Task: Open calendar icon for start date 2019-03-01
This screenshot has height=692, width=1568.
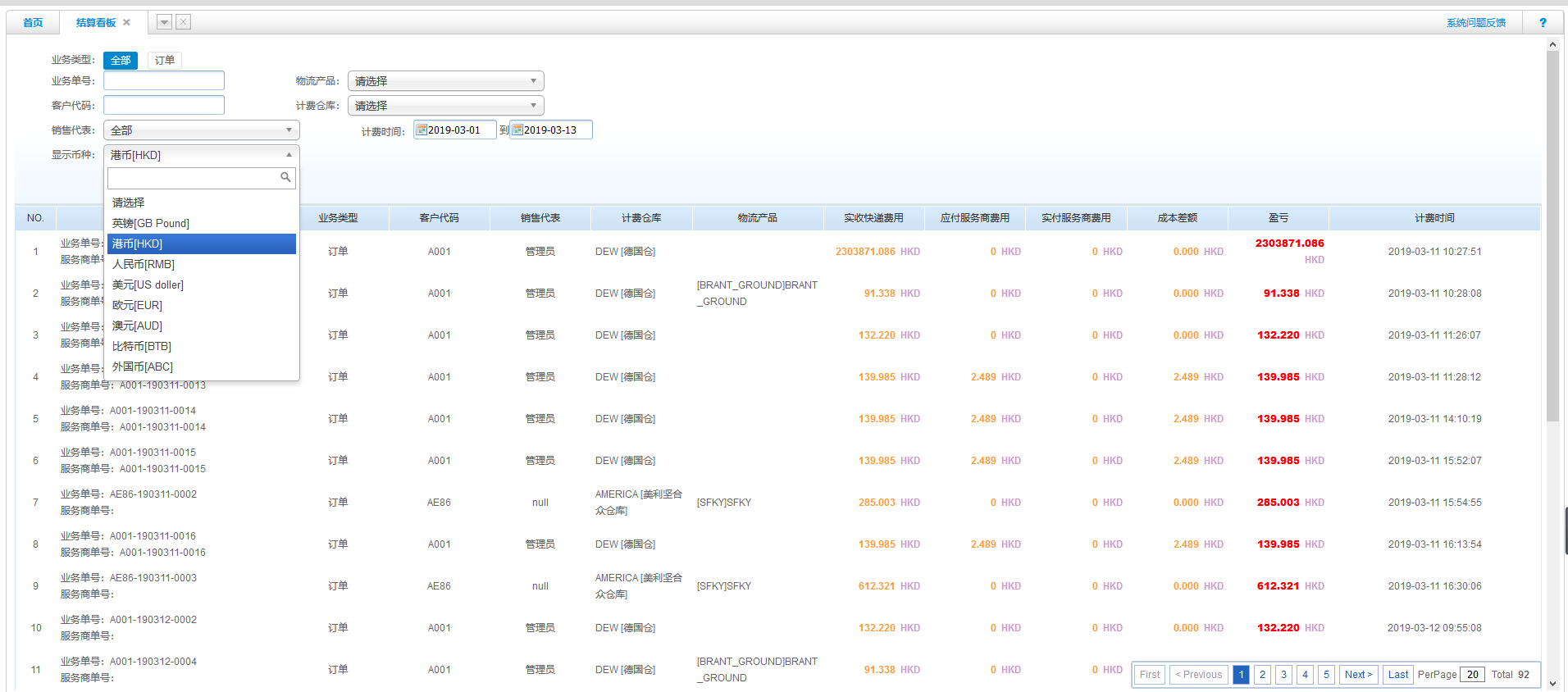Action: point(422,130)
